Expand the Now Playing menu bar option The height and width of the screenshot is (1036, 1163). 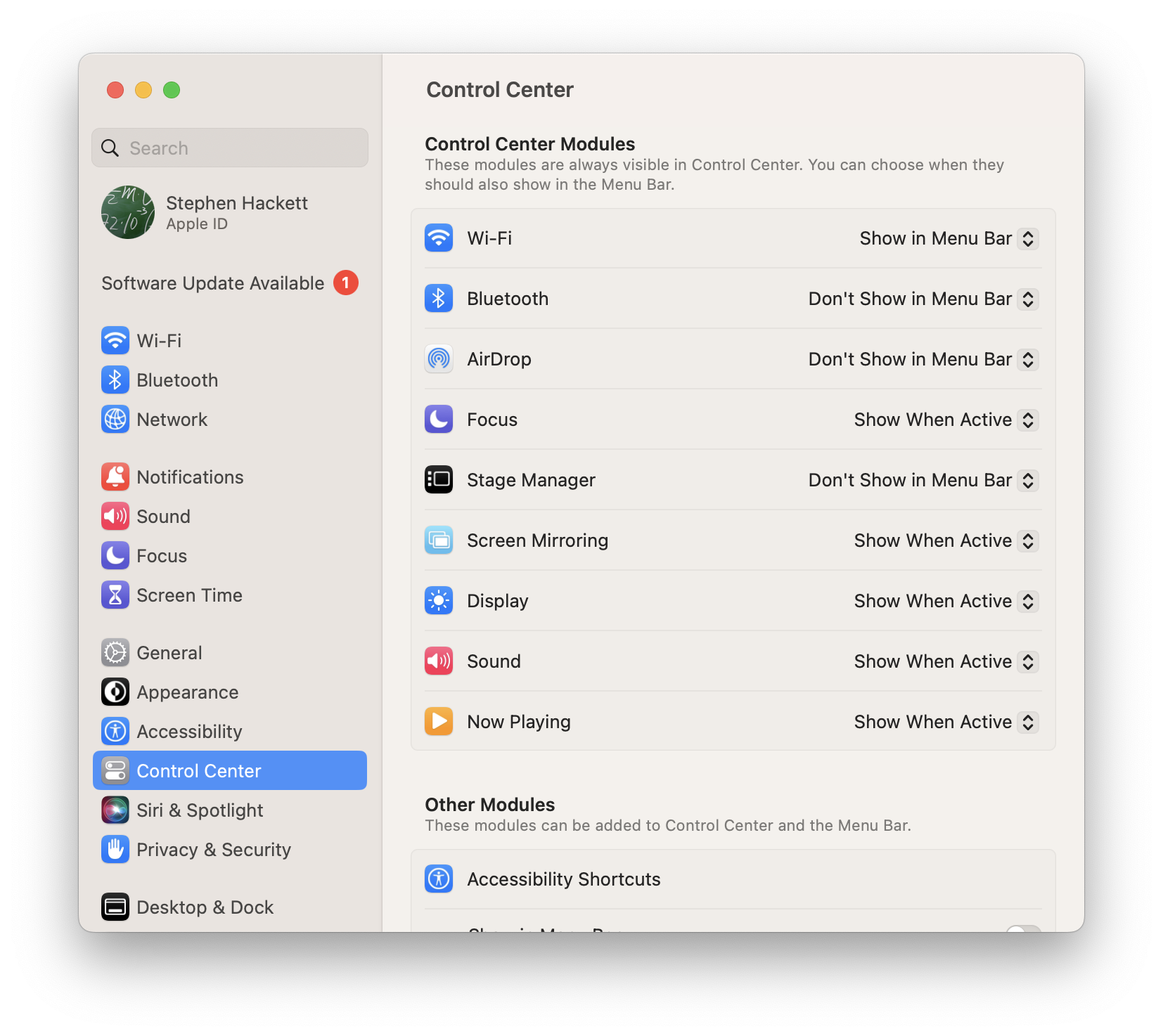click(946, 723)
